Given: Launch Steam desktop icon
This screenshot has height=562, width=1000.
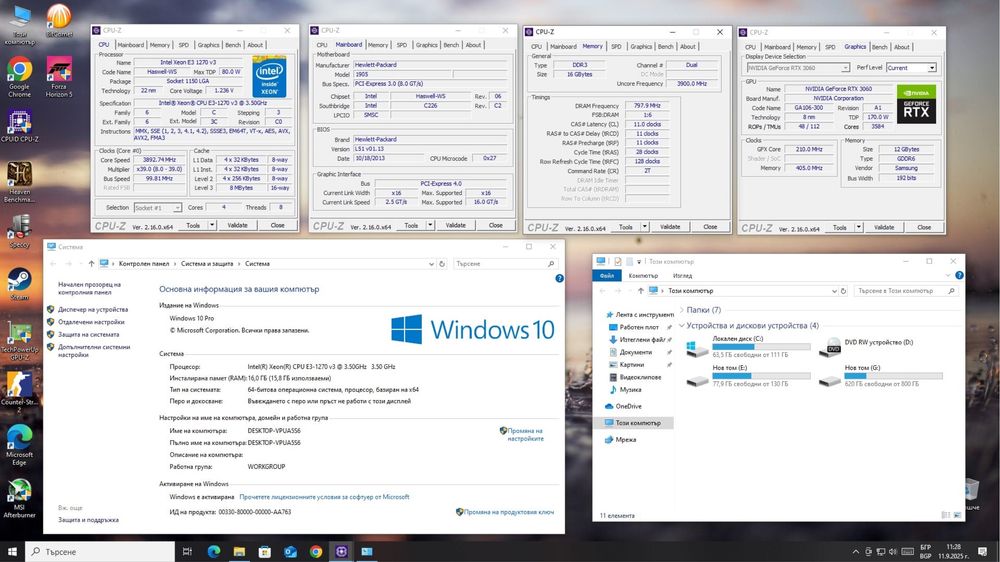Looking at the screenshot, I should click(x=19, y=285).
